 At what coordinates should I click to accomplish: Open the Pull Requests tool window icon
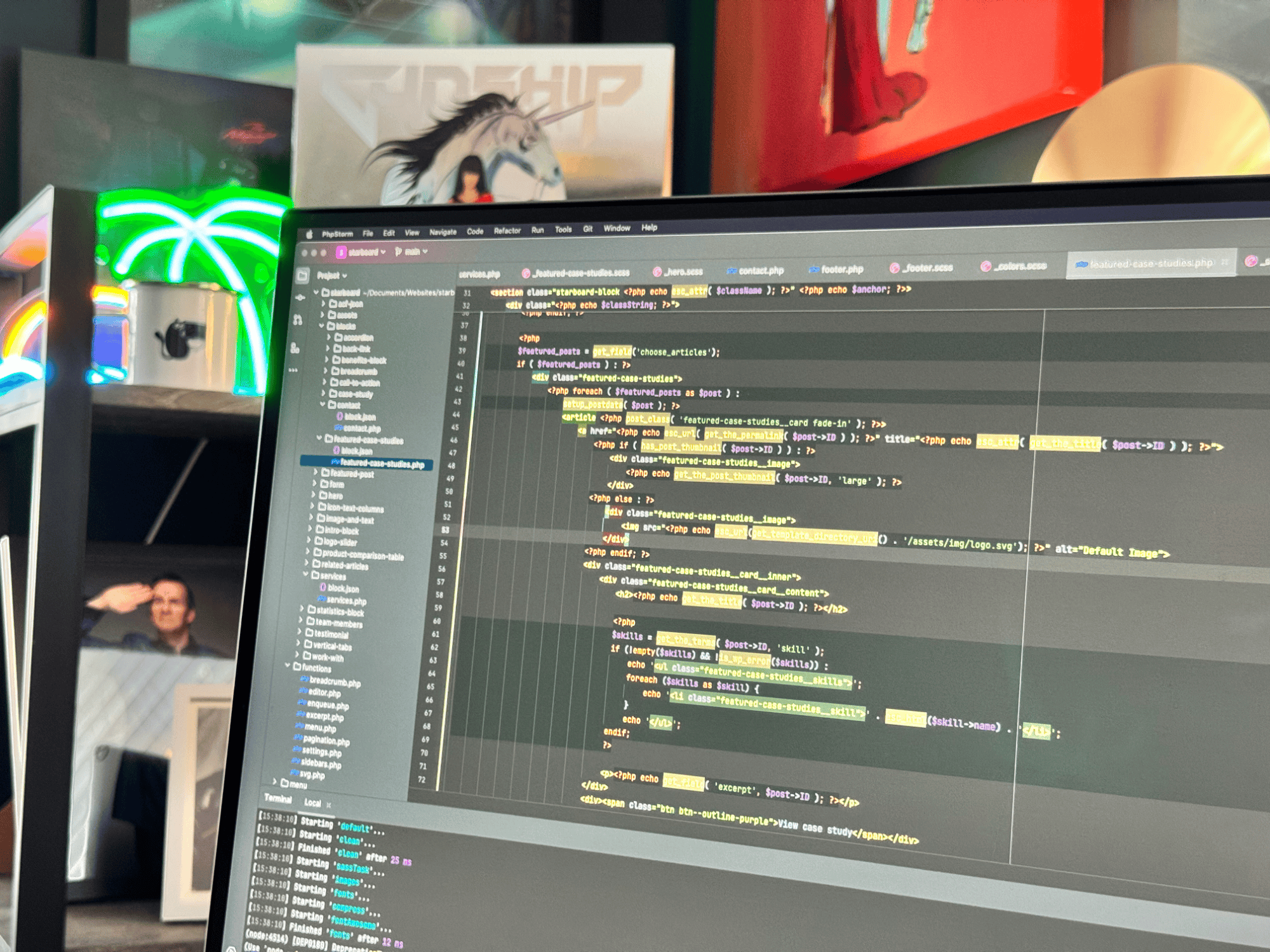pyautogui.click(x=298, y=320)
